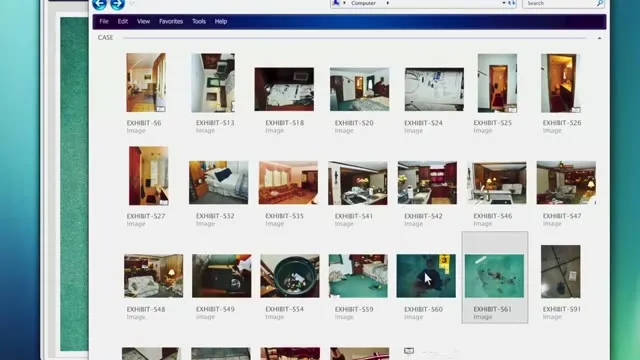Click the search magnifier icon
Screen dimensions: 640x360
[x=600, y=3]
